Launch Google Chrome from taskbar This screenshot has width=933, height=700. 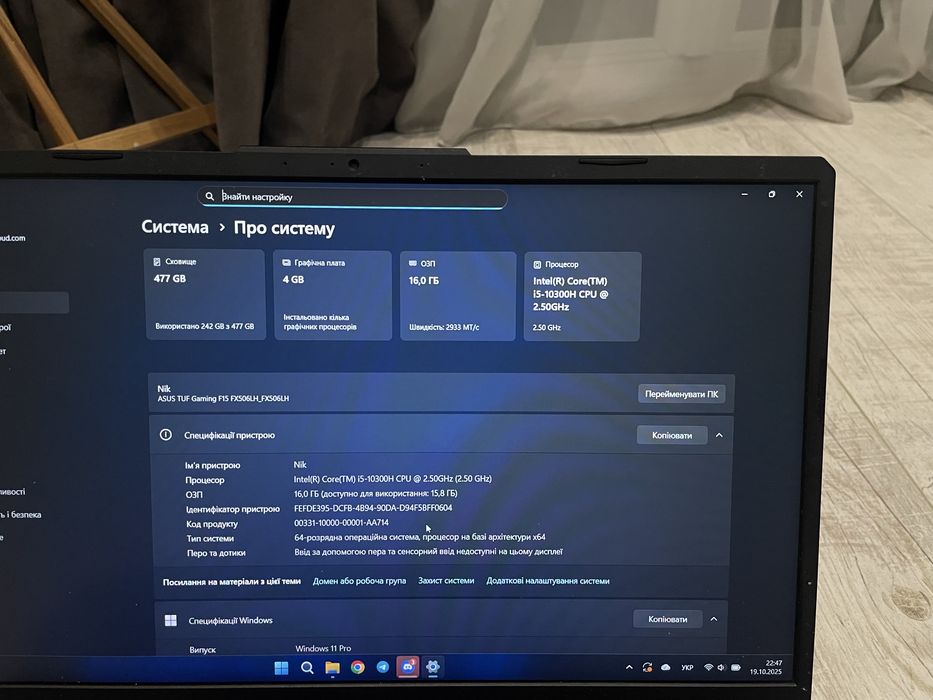(358, 667)
